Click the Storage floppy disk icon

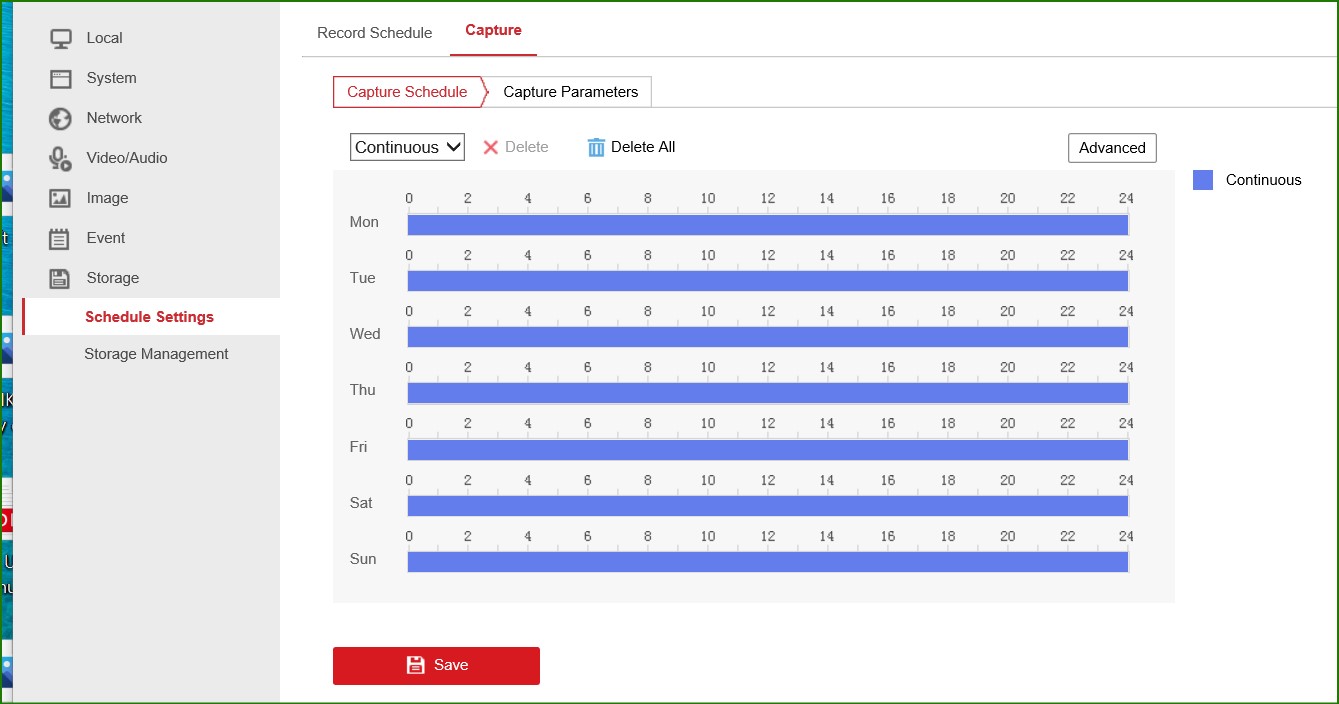(x=61, y=278)
